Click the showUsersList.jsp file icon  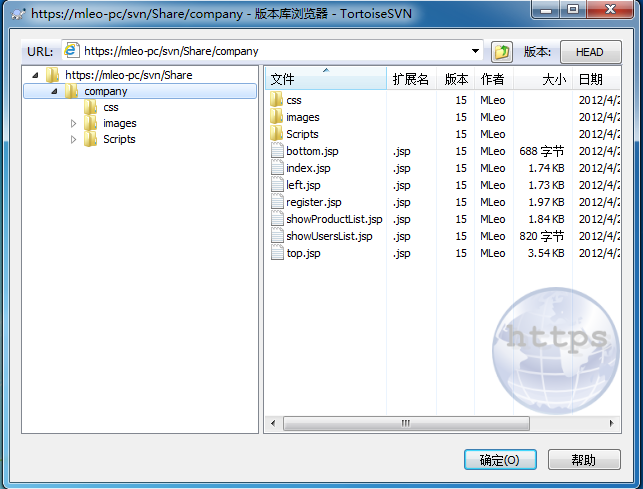tap(277, 236)
